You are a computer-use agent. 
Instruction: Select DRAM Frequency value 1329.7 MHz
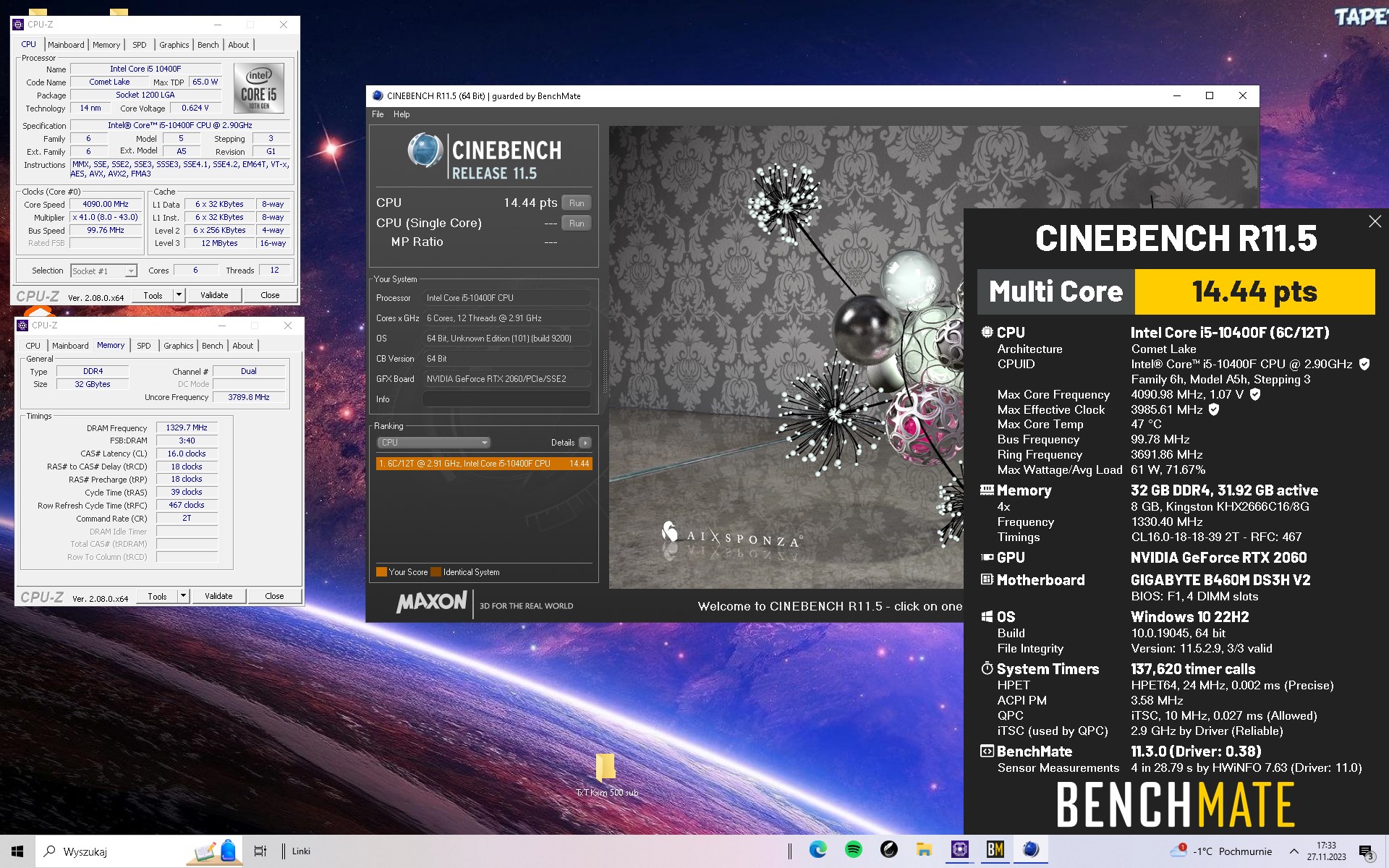[x=187, y=427]
